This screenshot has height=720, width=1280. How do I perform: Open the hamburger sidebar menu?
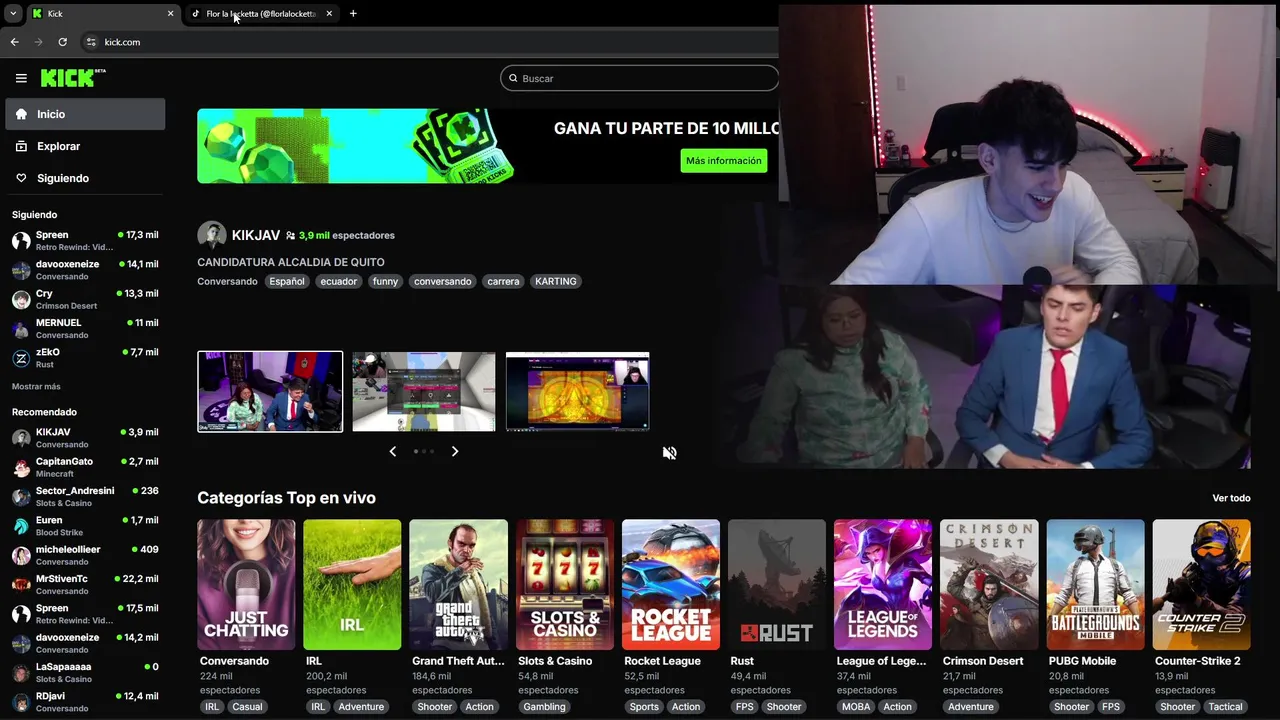point(21,78)
